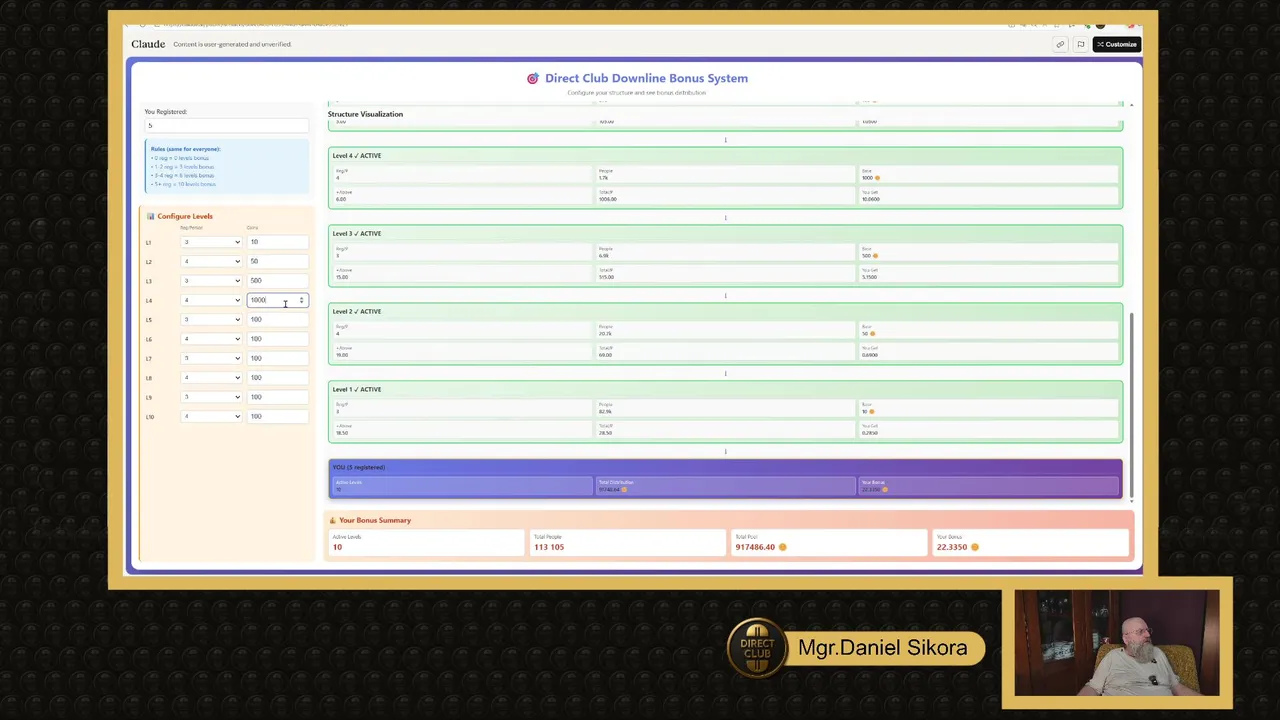This screenshot has width=1280, height=720.
Task: Click the Your Bonus Summary icon
Action: coord(332,520)
